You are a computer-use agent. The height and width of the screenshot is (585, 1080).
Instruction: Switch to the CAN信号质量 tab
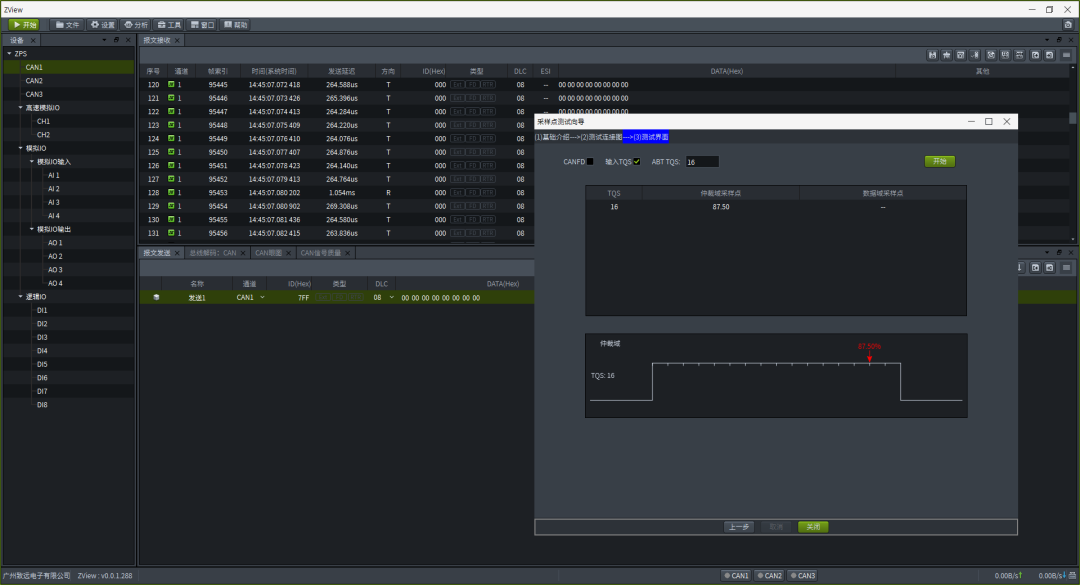[x=319, y=253]
